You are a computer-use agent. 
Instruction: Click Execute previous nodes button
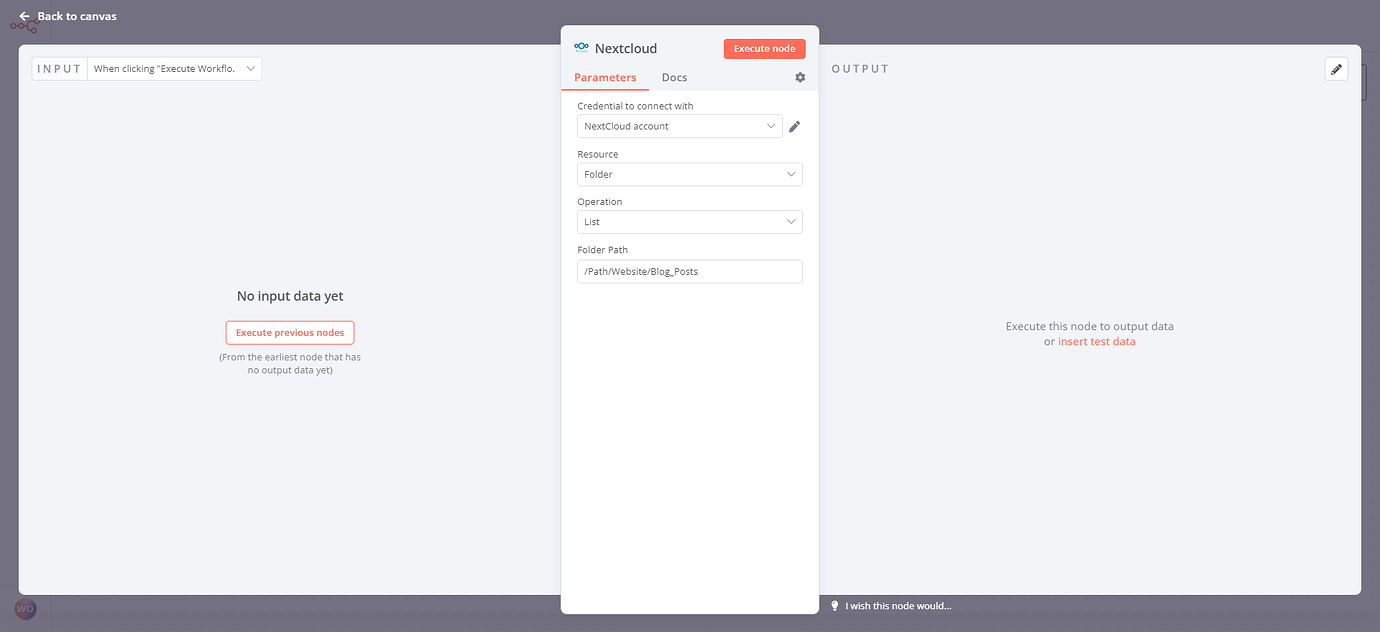pos(290,333)
